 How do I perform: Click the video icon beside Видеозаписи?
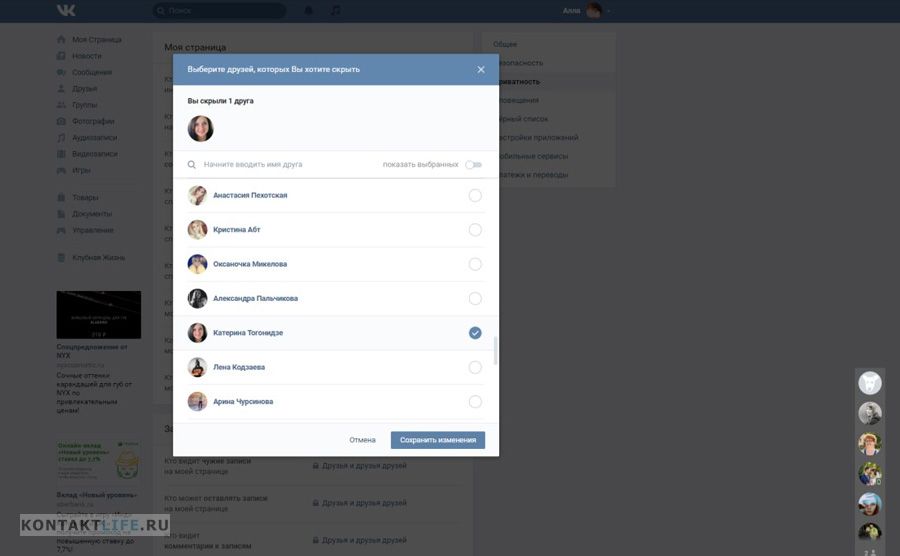coord(61,154)
